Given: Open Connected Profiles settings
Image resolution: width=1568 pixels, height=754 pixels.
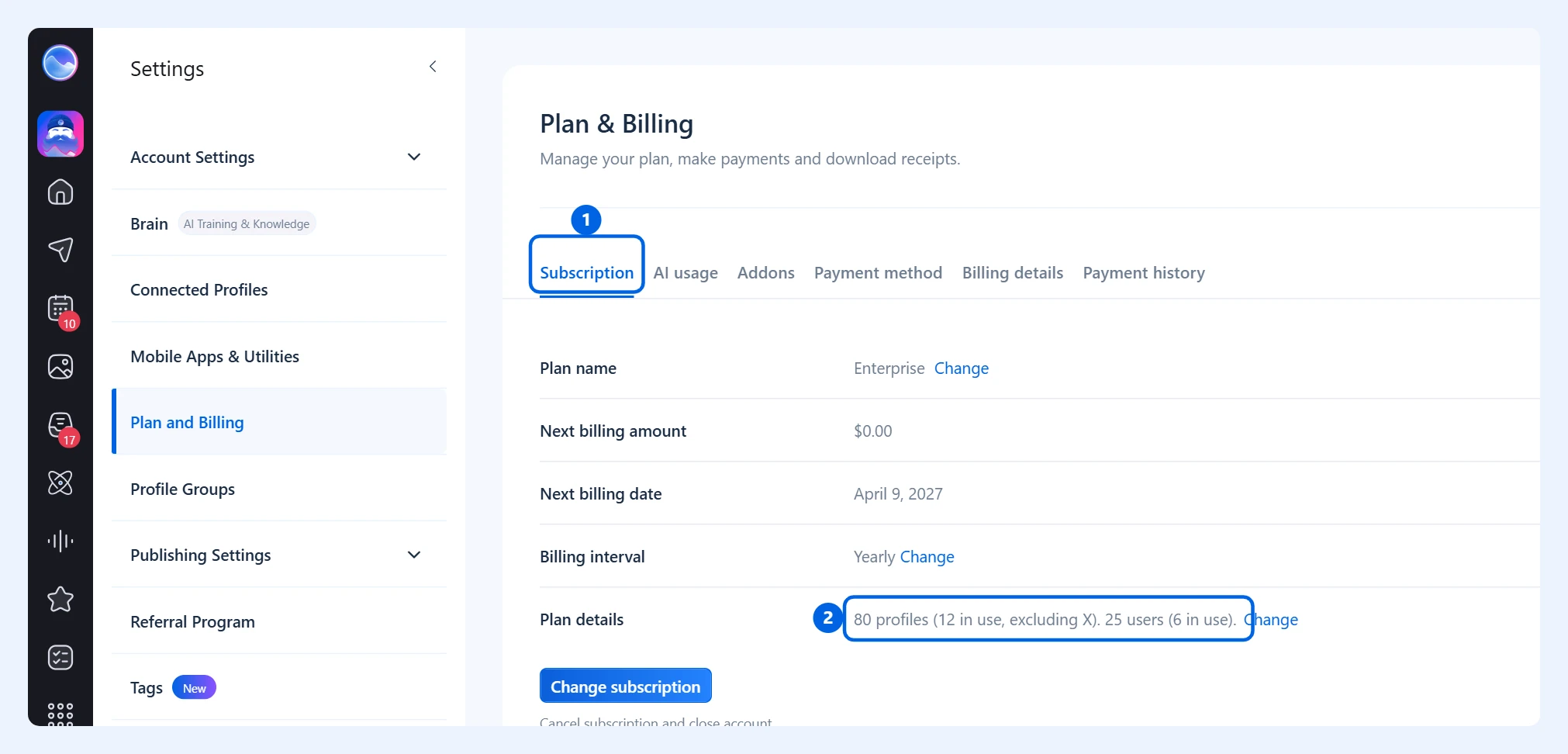Looking at the screenshot, I should tap(279, 289).
